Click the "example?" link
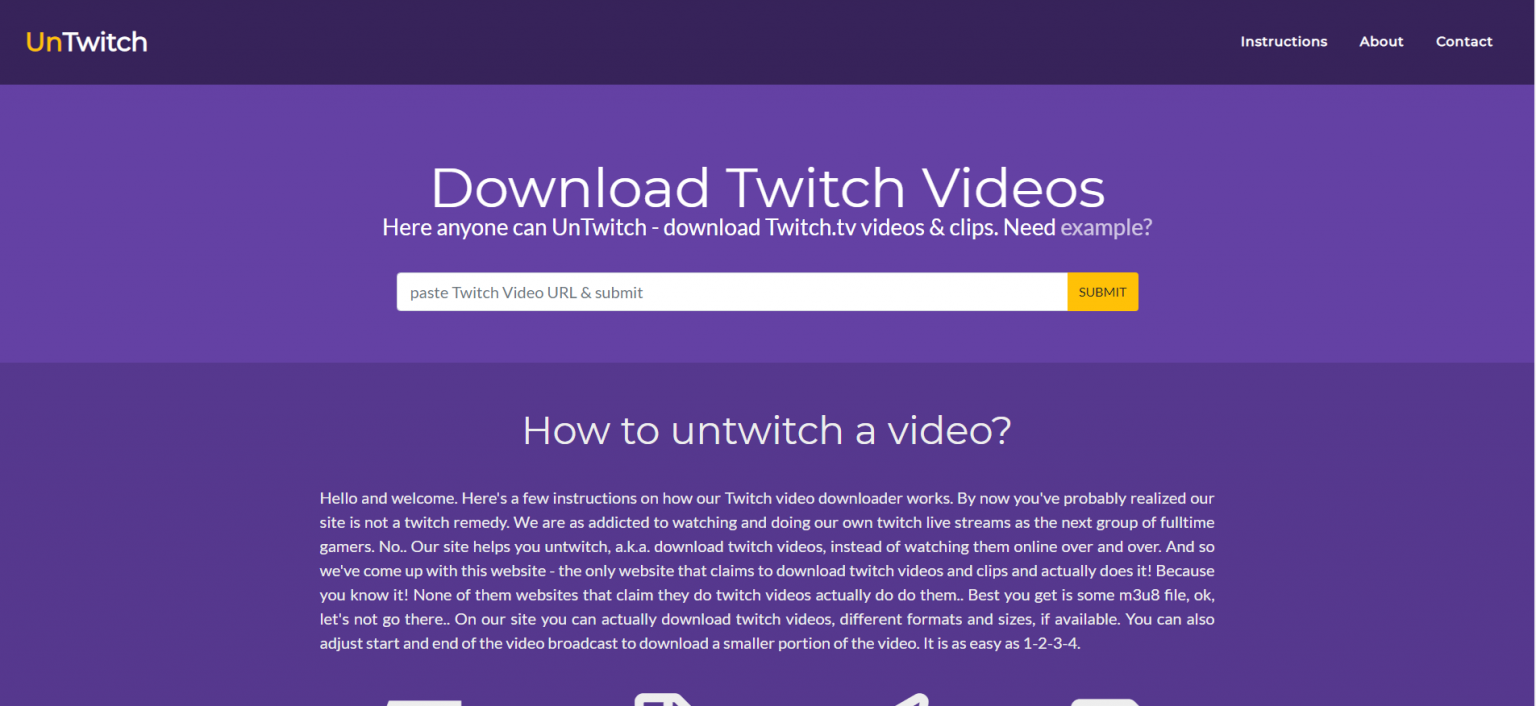The height and width of the screenshot is (706, 1536). [x=1105, y=227]
